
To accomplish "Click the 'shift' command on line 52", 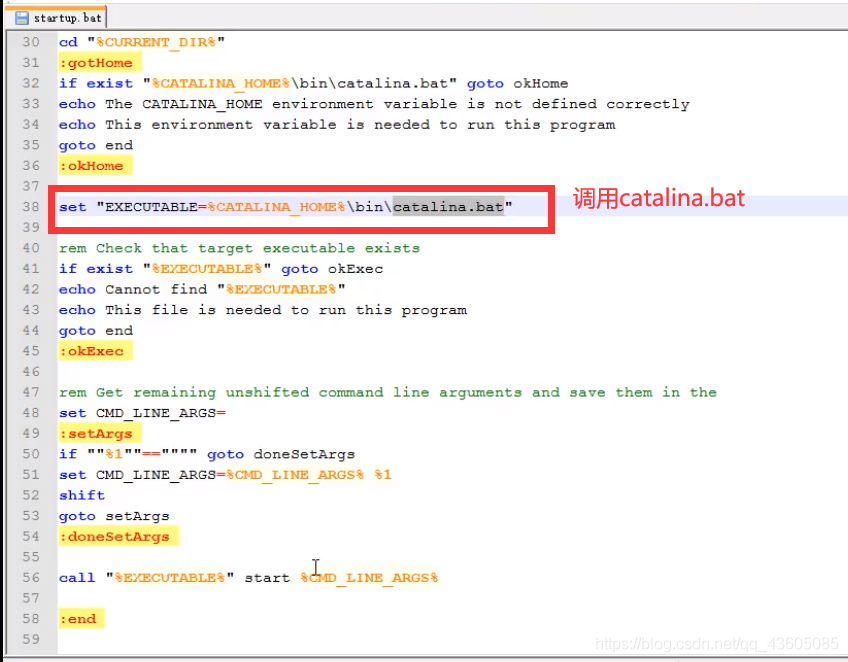I will click(x=82, y=495).
